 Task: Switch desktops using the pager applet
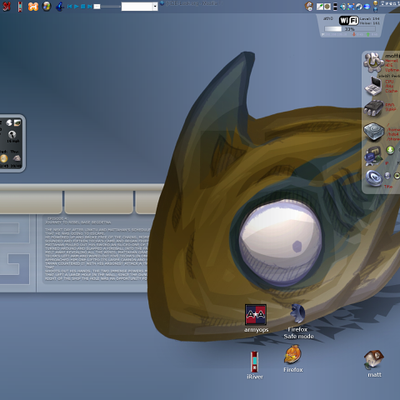(x=335, y=7)
